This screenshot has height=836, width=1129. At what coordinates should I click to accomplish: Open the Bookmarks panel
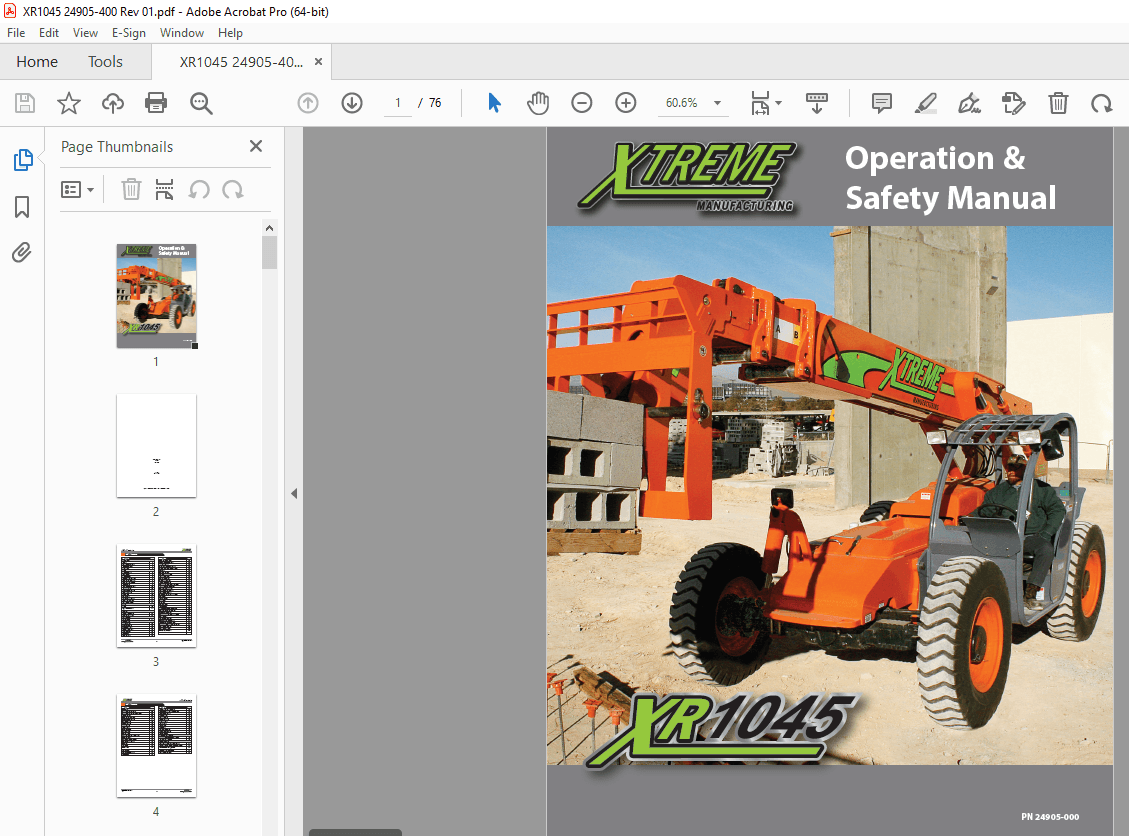(22, 206)
